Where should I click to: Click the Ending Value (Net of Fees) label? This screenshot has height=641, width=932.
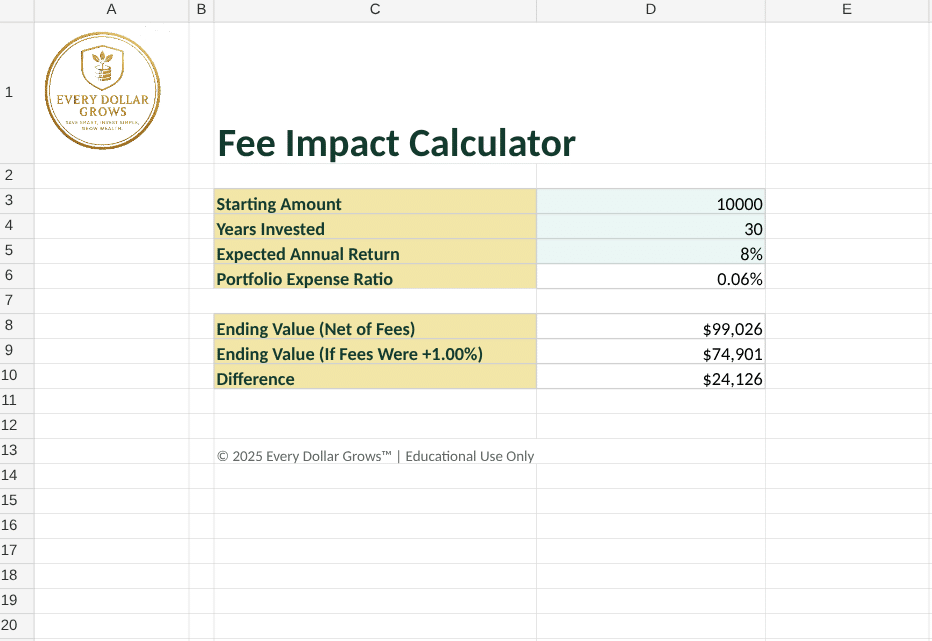pos(375,326)
